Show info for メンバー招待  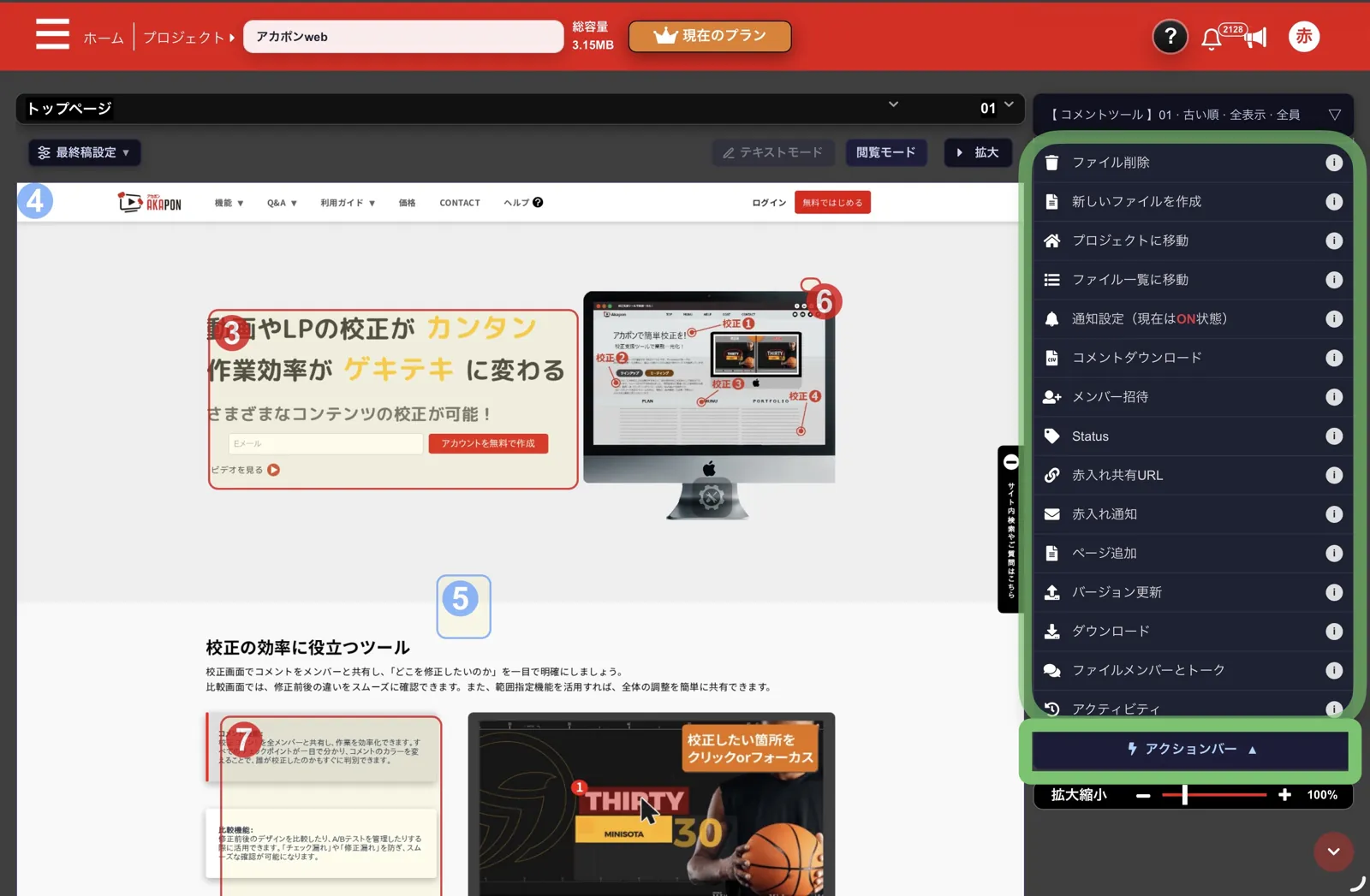pos(1333,397)
